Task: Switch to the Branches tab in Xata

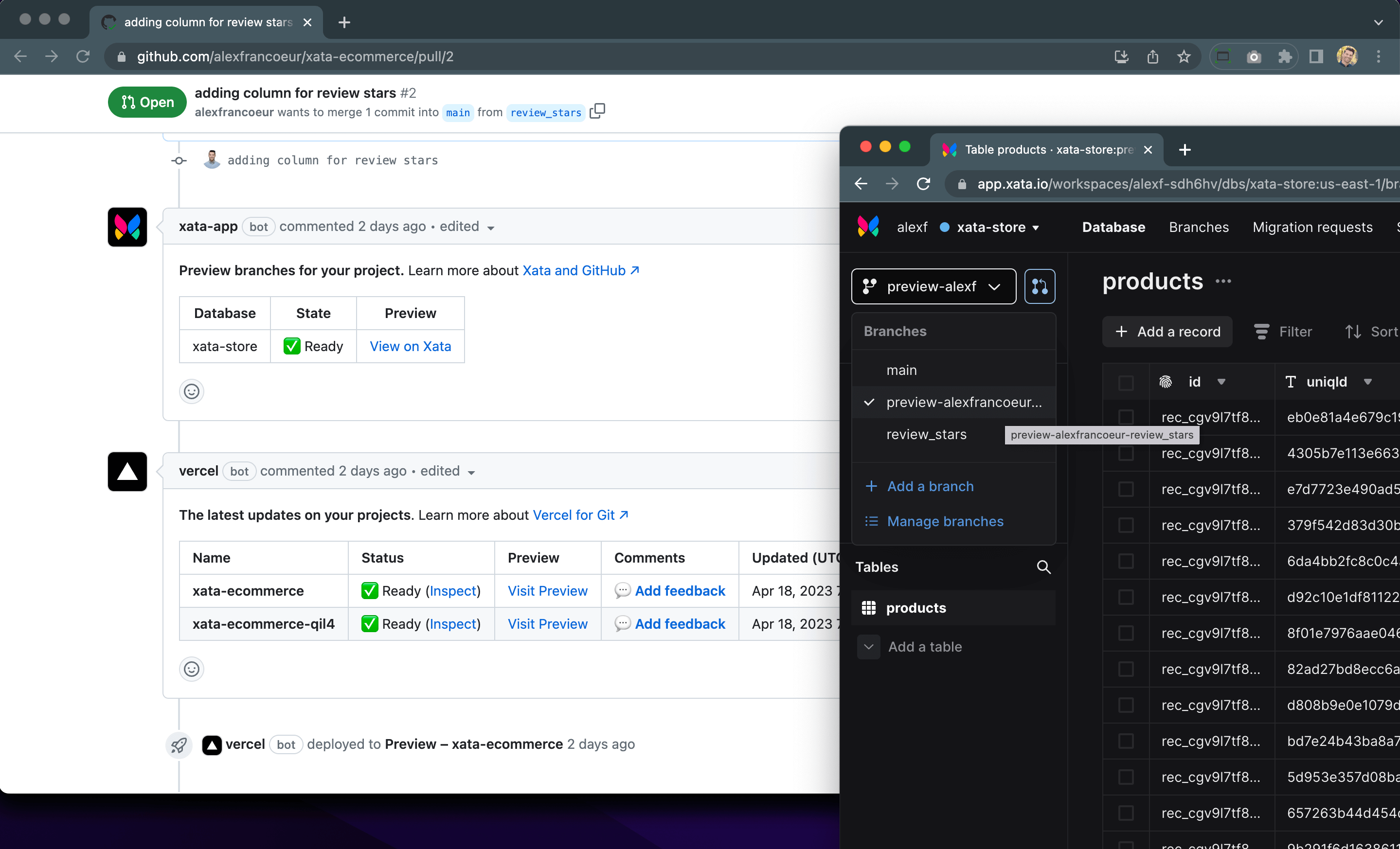Action: (1199, 227)
